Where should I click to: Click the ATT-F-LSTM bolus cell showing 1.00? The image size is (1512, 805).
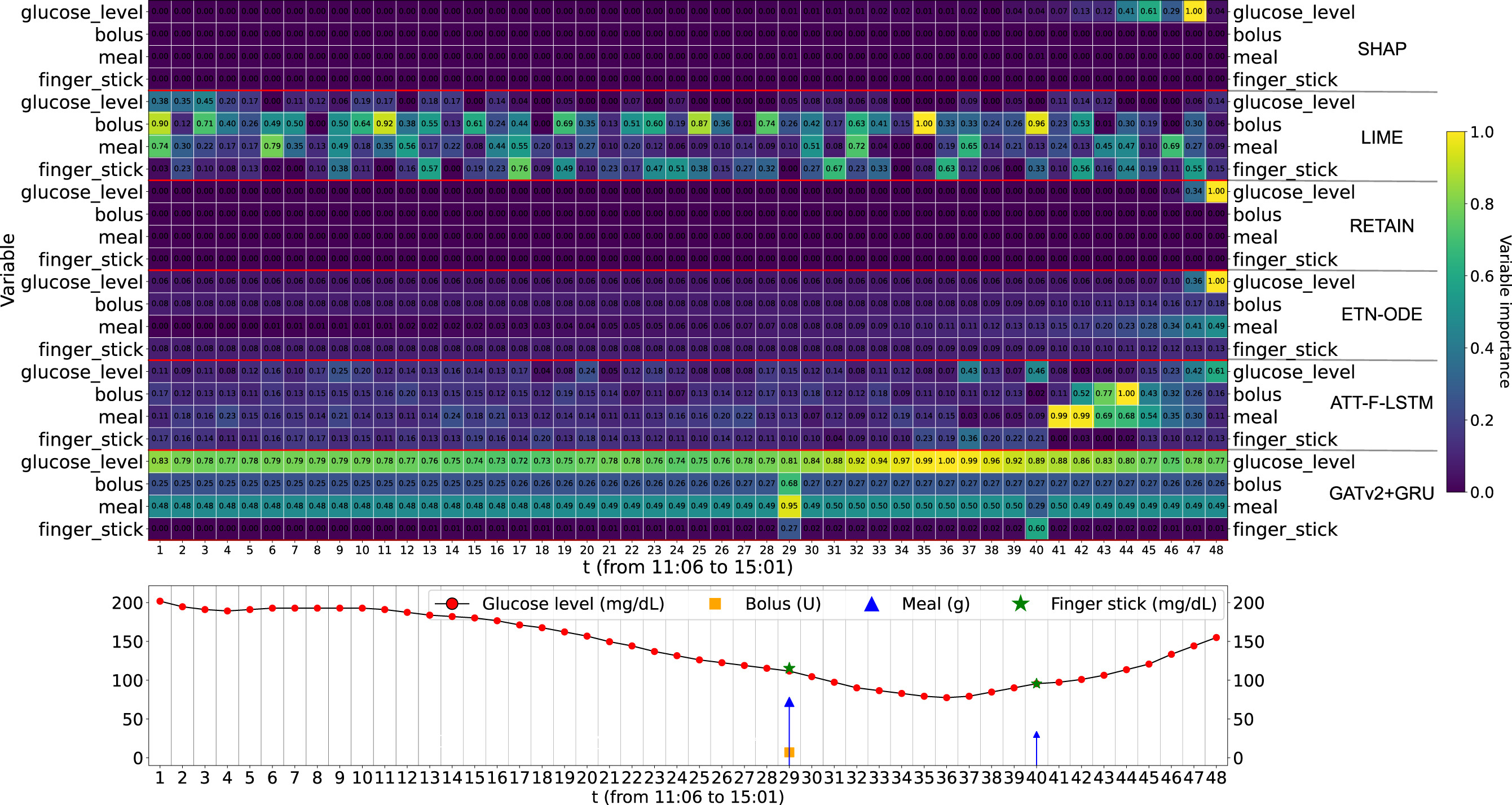pyautogui.click(x=1126, y=393)
